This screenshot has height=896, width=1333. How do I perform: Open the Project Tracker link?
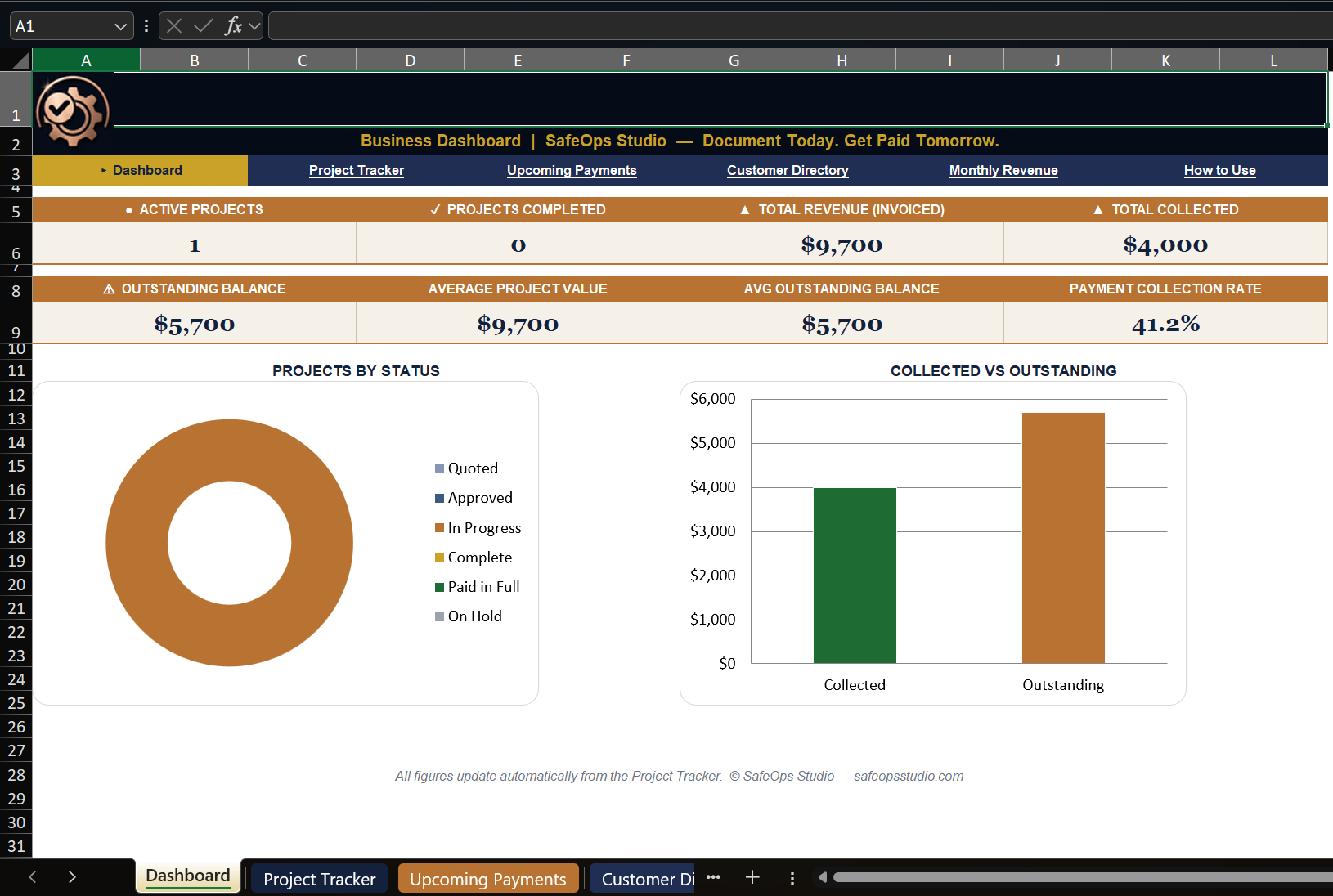357,170
